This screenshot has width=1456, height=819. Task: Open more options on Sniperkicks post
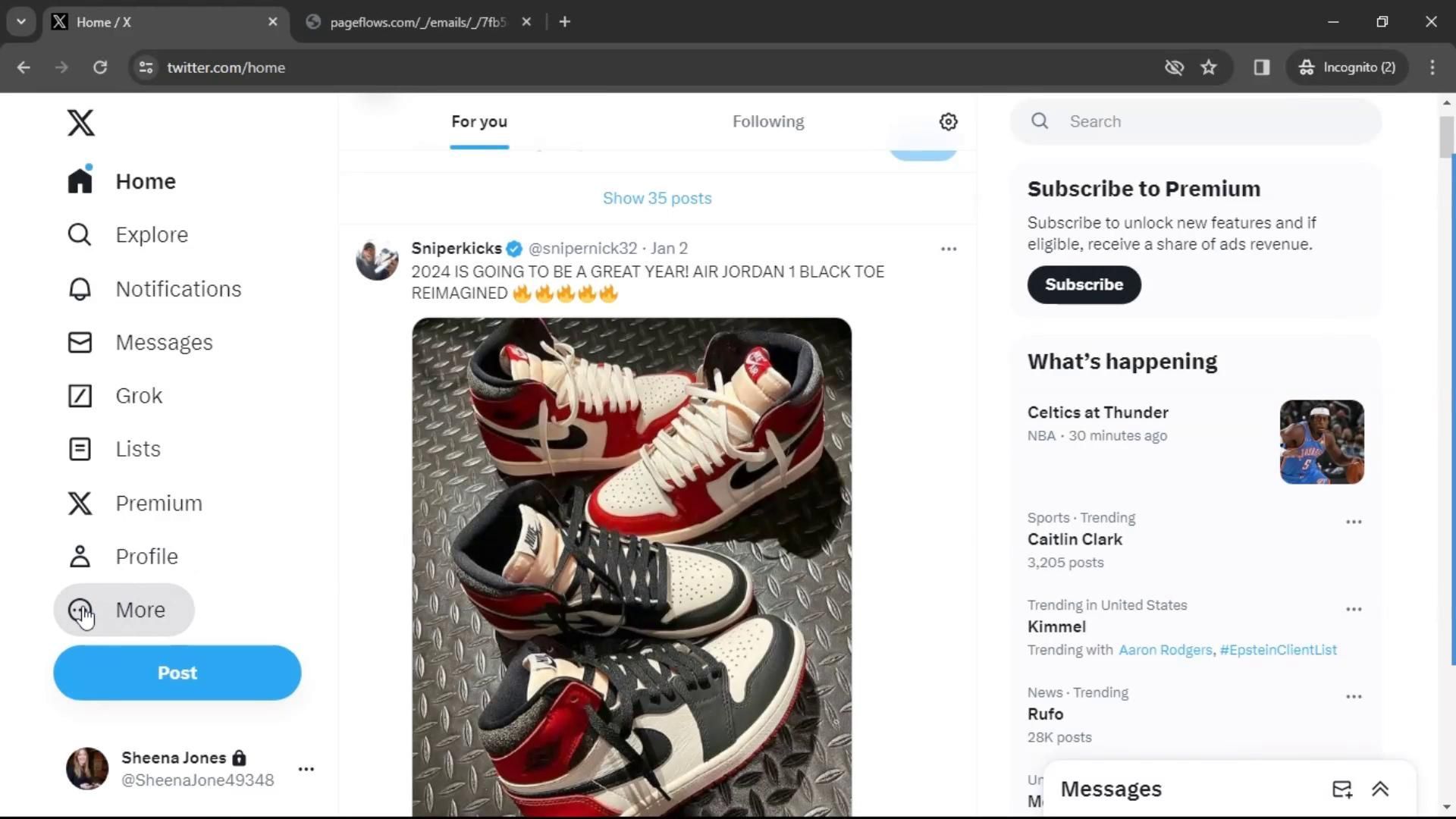point(948,249)
